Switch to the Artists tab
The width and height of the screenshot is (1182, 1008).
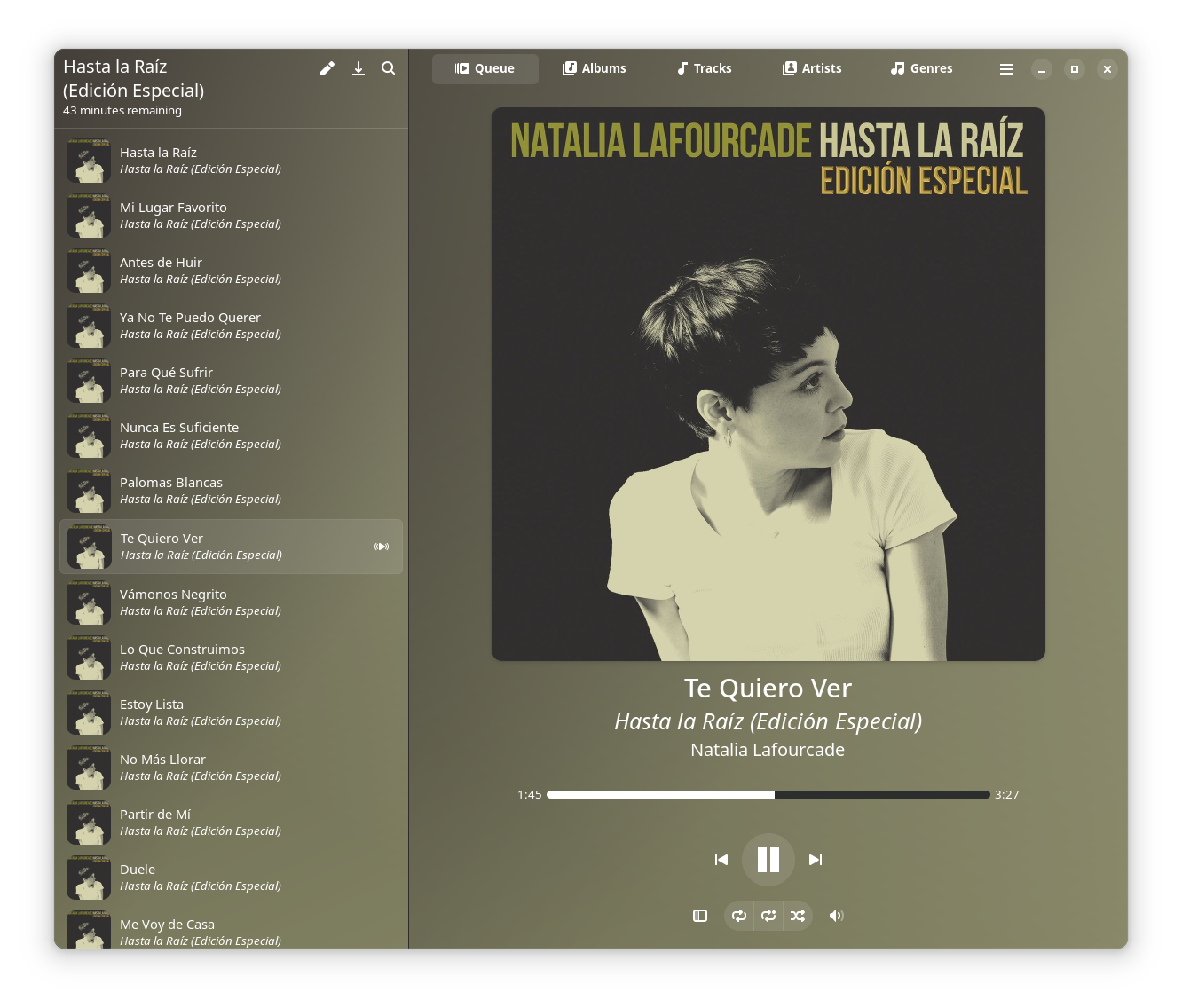(812, 69)
